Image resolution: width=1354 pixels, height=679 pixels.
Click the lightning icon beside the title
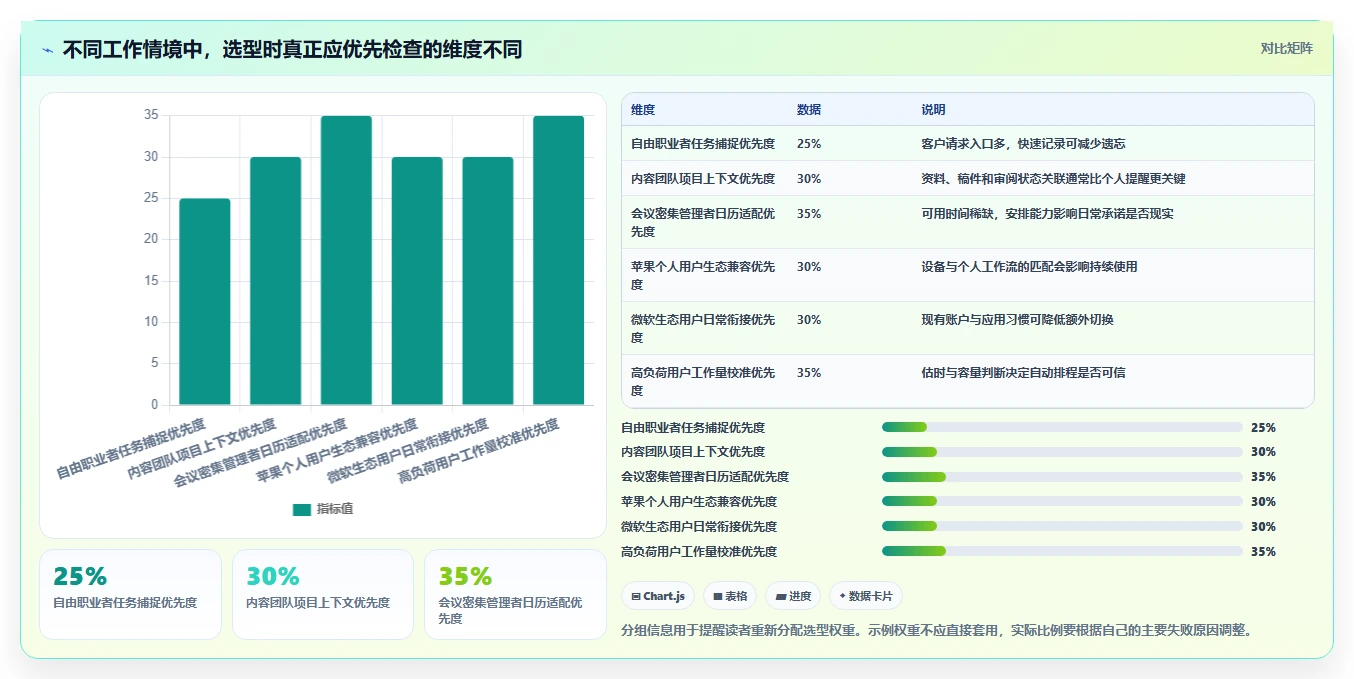pyautogui.click(x=47, y=50)
